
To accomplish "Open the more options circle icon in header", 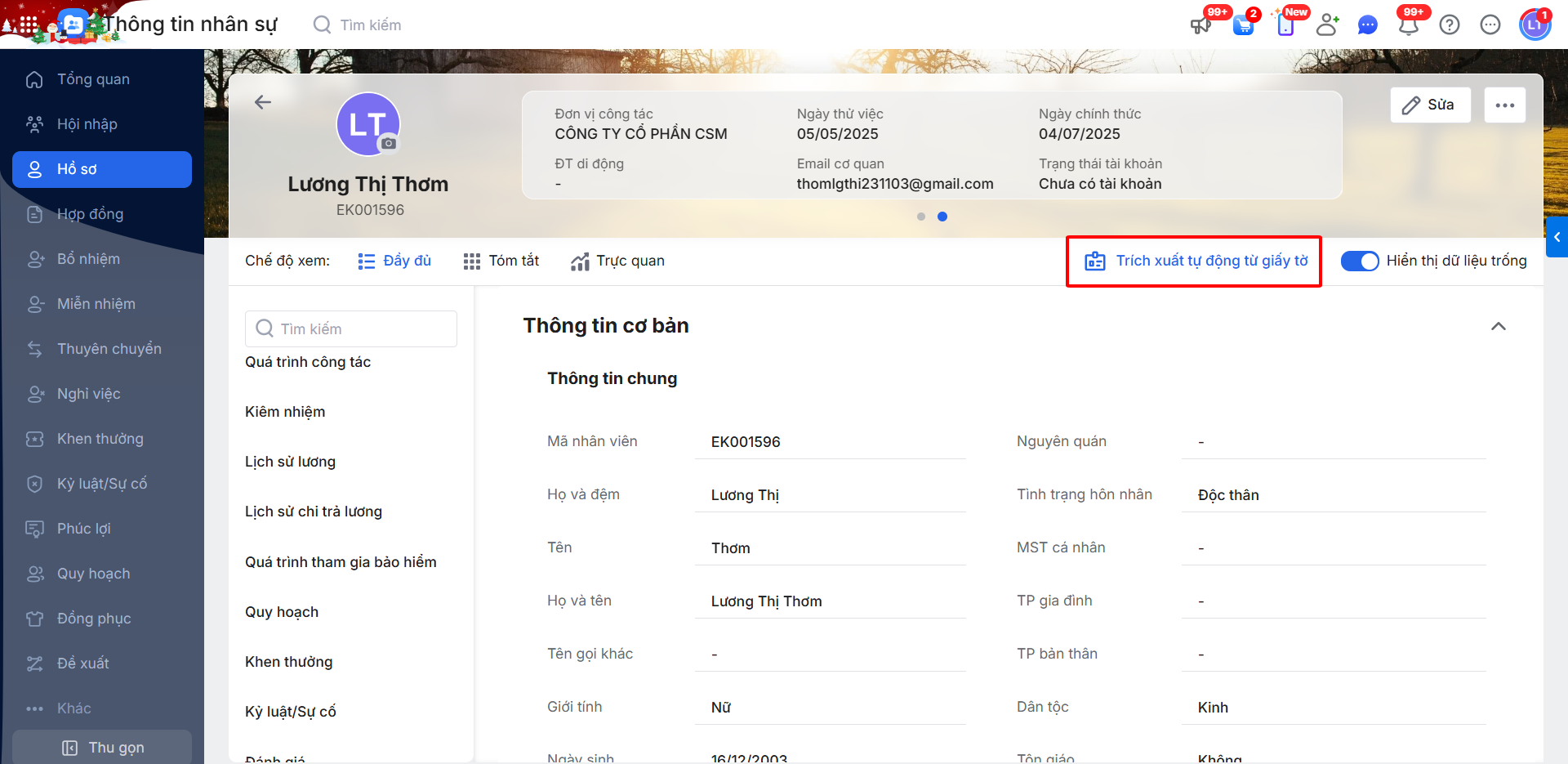I will [1490, 25].
